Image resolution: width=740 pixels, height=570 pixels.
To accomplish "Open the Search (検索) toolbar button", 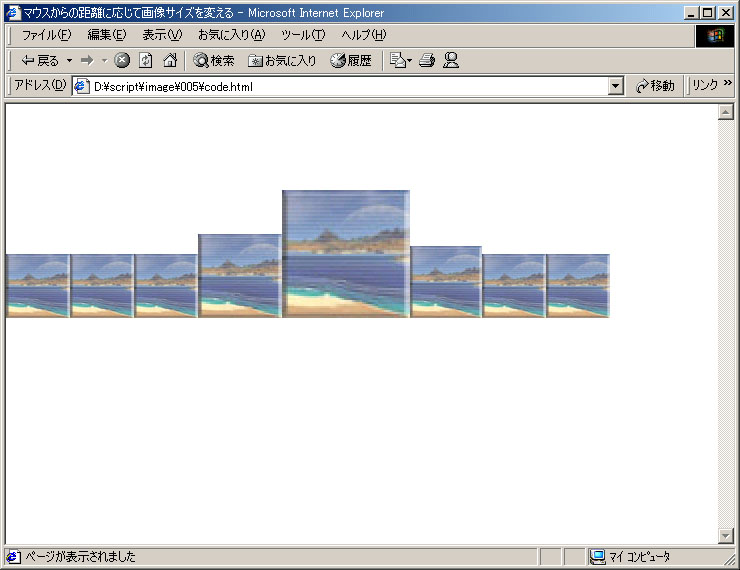I will (x=213, y=60).
